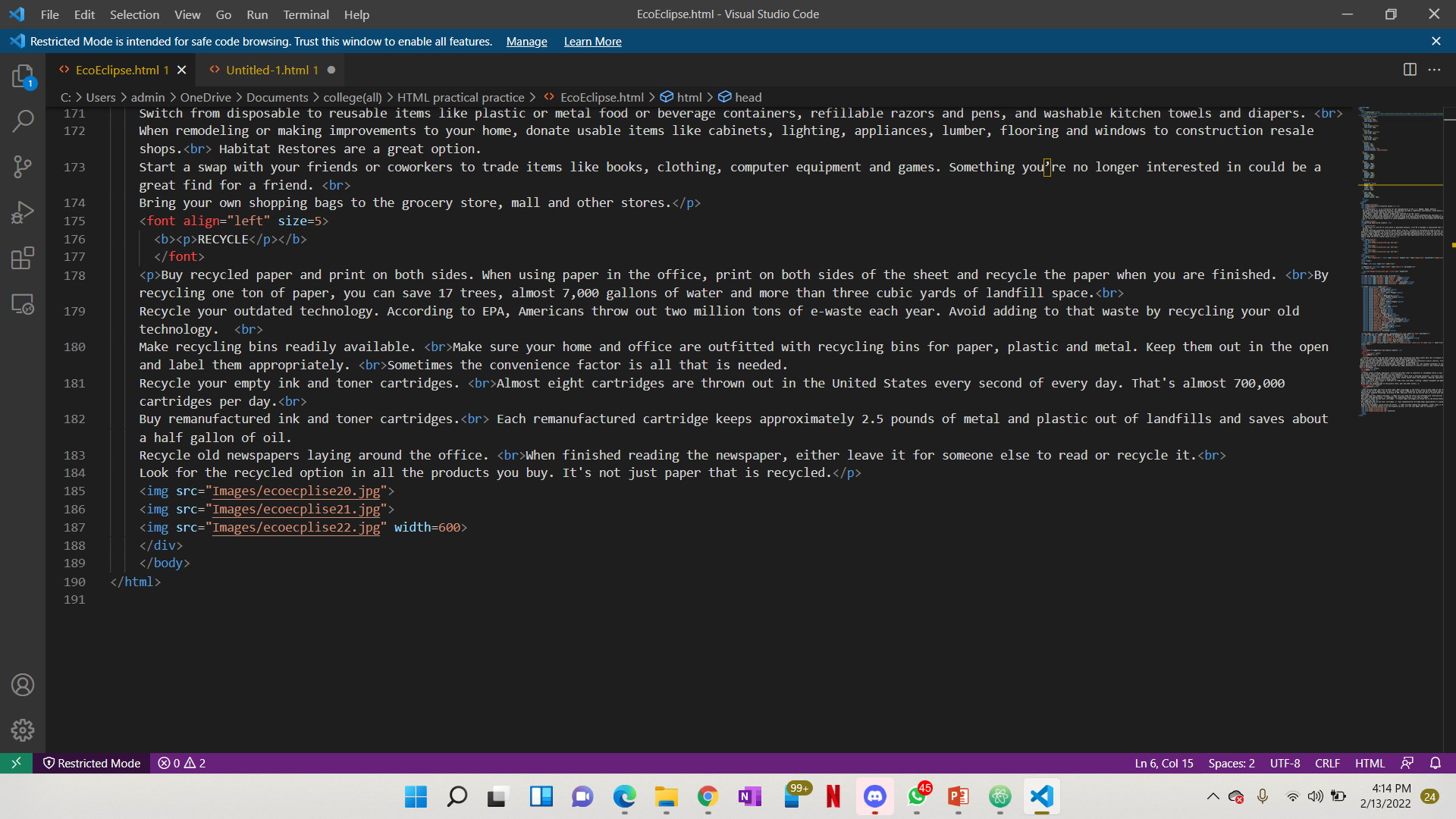The height and width of the screenshot is (819, 1456).
Task: Select the CRLF line ending indicator
Action: tap(1328, 763)
